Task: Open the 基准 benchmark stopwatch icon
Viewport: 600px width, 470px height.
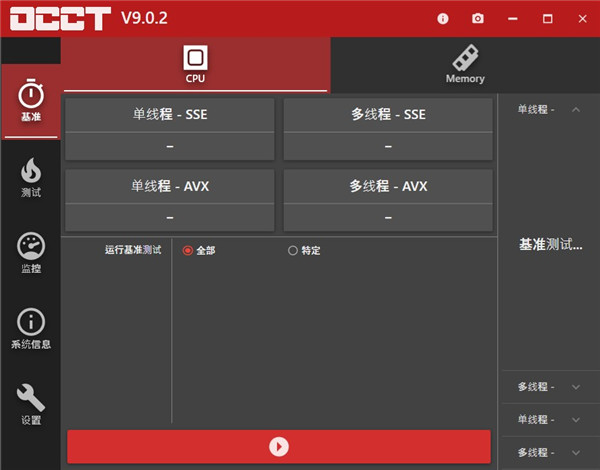Action: point(31,100)
